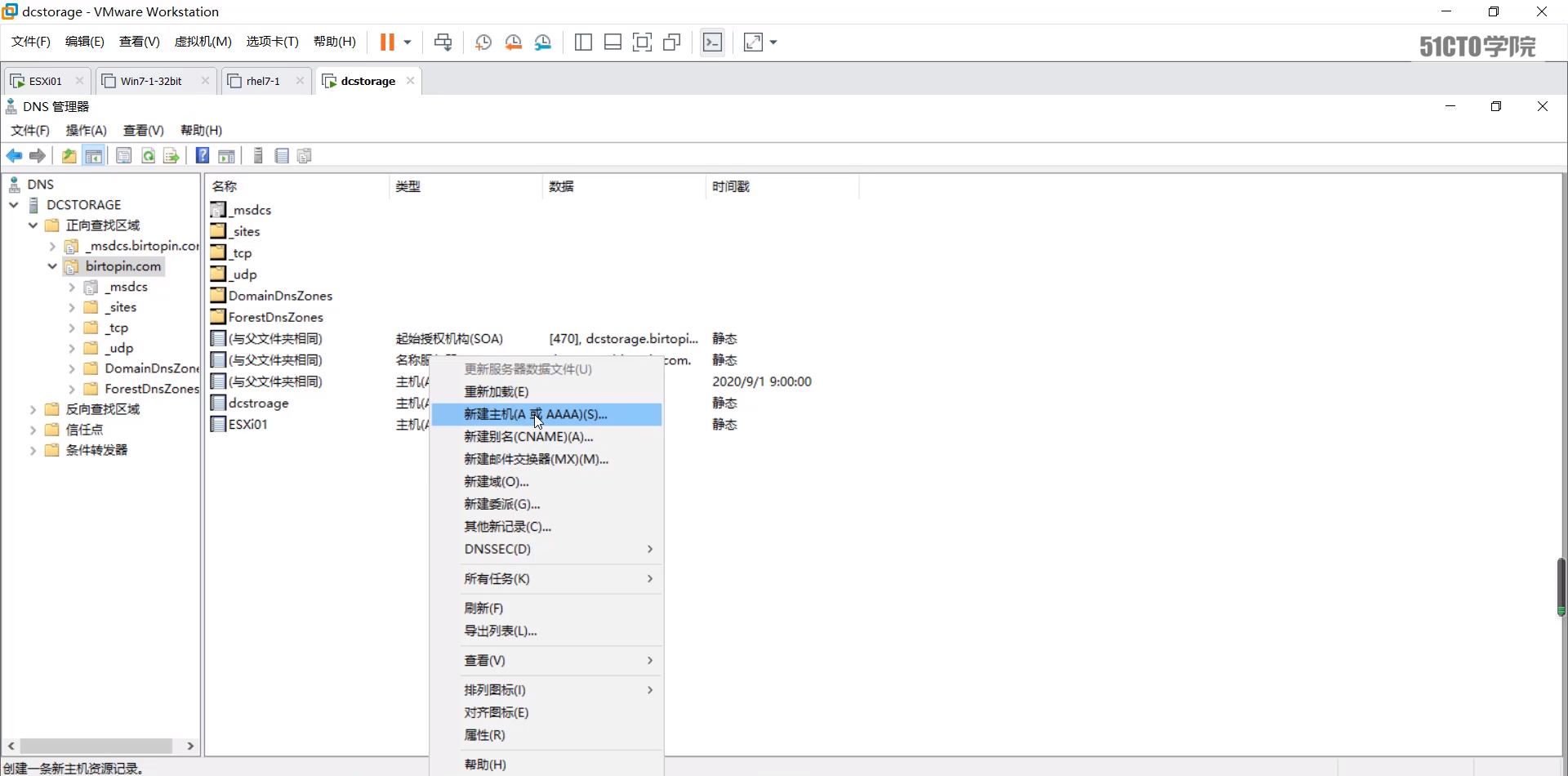Select DomainDnsZones in the record list
Image resolution: width=1568 pixels, height=776 pixels.
[x=280, y=296]
